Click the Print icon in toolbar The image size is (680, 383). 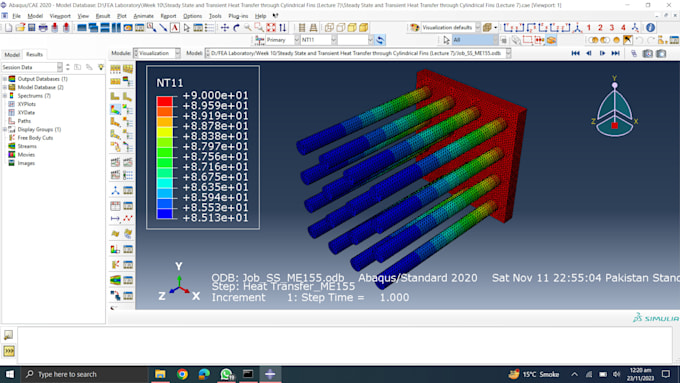(x=43, y=27)
